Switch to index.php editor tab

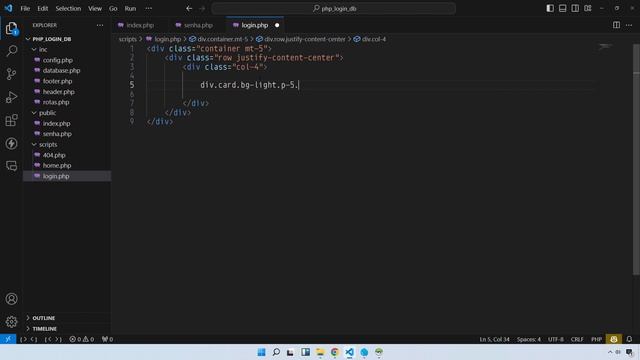140,25
